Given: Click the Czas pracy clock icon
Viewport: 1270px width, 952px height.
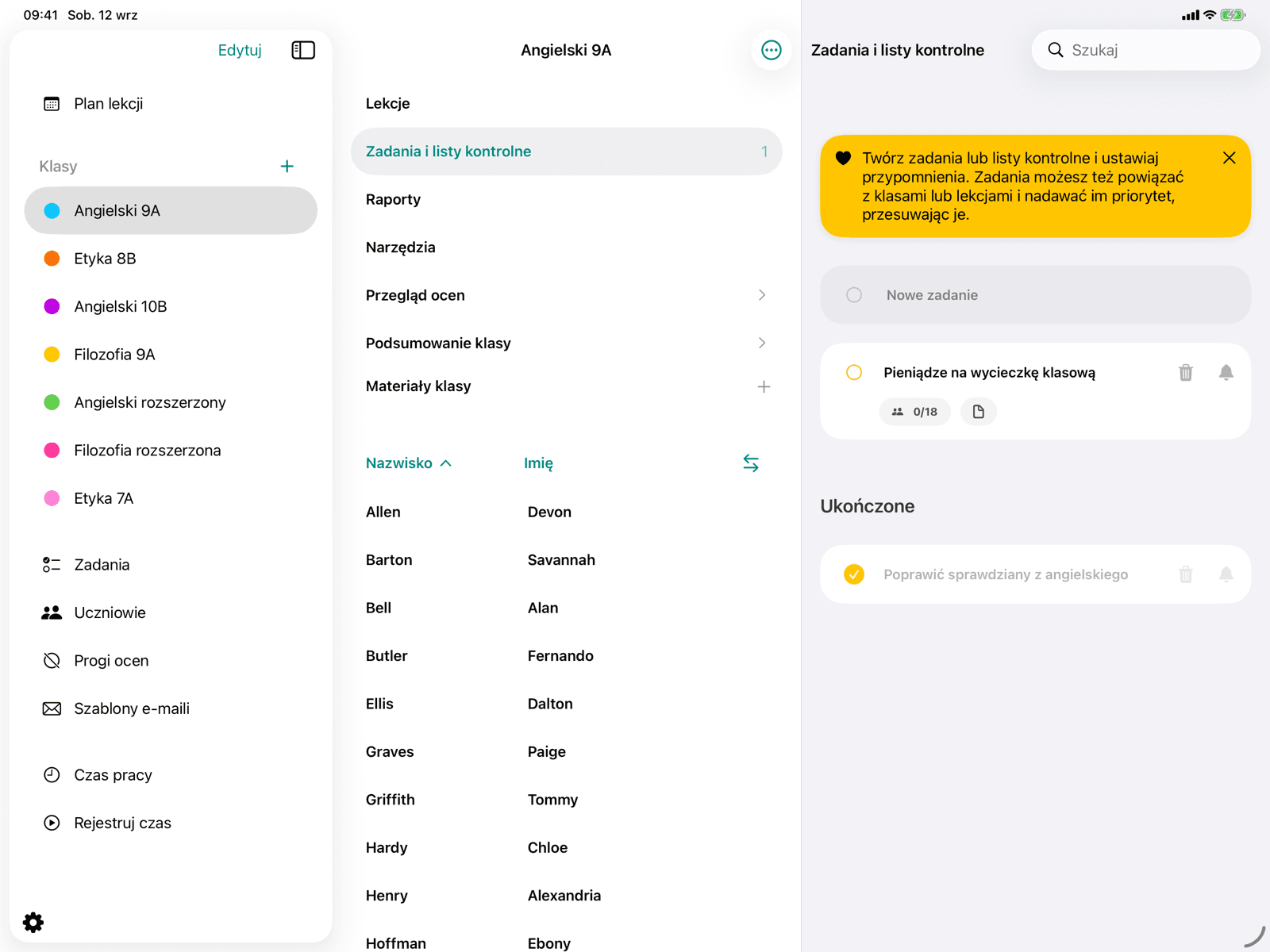Looking at the screenshot, I should tap(52, 775).
